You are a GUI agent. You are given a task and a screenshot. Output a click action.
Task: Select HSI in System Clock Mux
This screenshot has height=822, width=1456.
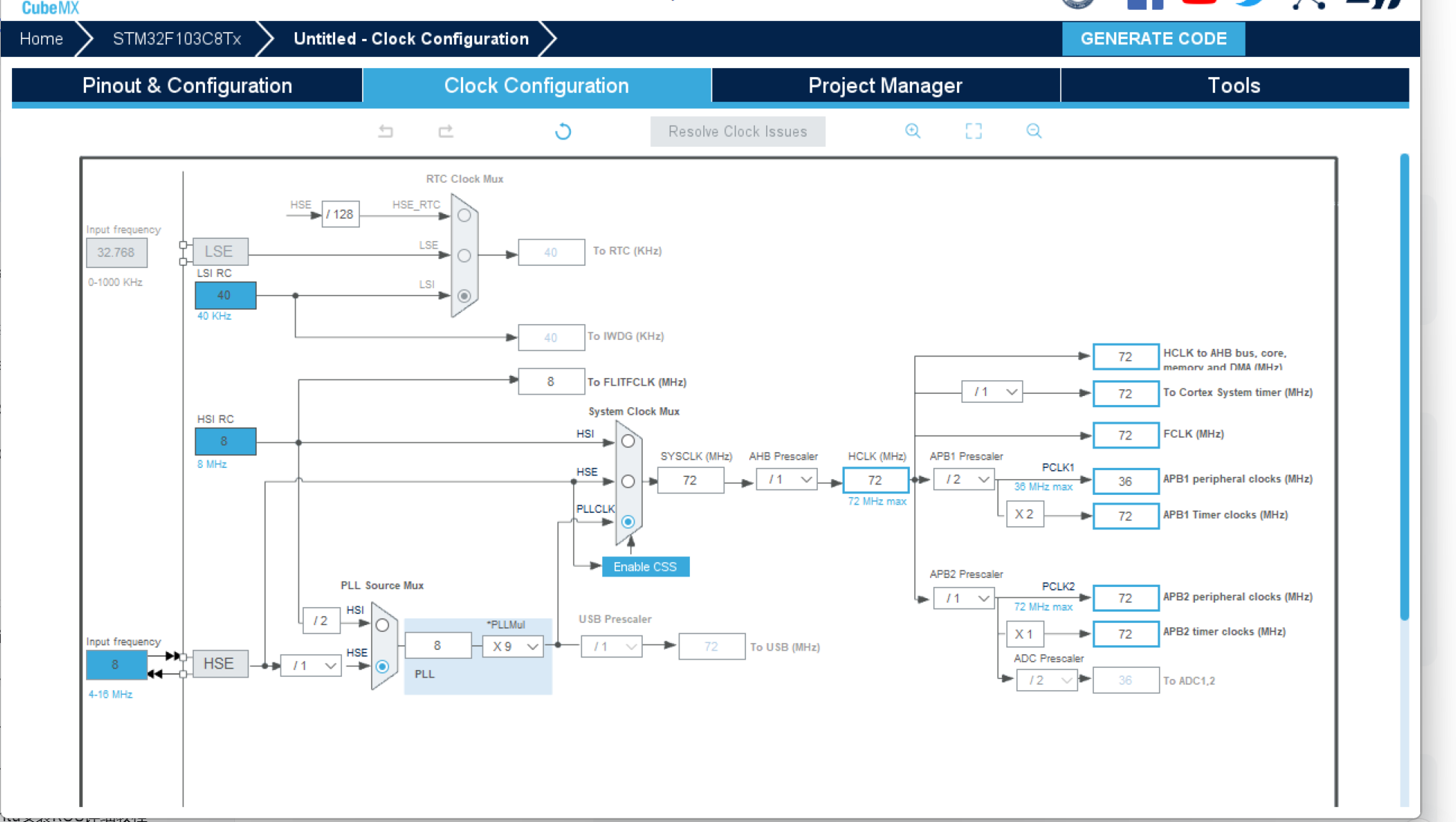tap(628, 441)
